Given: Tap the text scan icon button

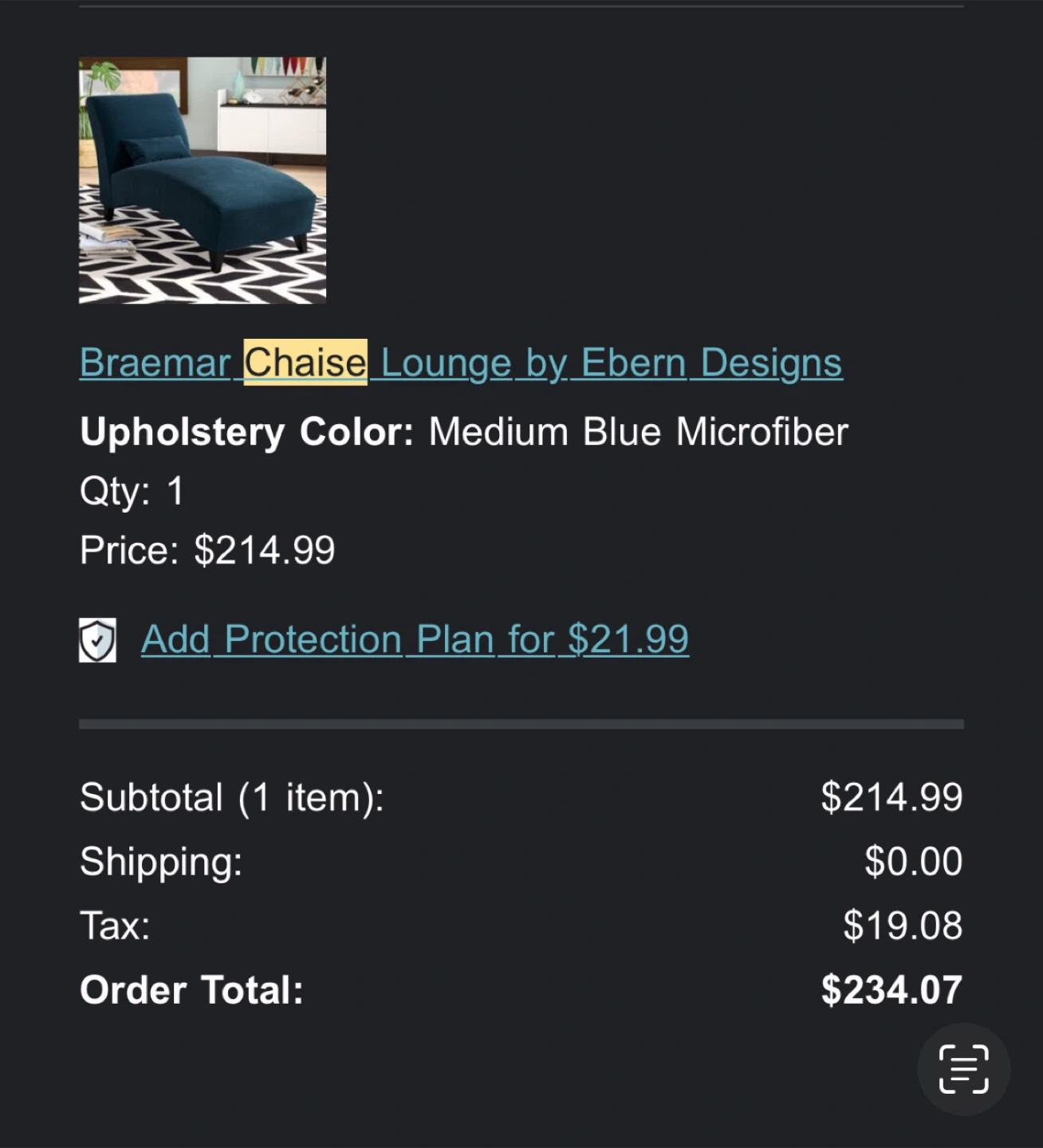Looking at the screenshot, I should click(x=963, y=1069).
